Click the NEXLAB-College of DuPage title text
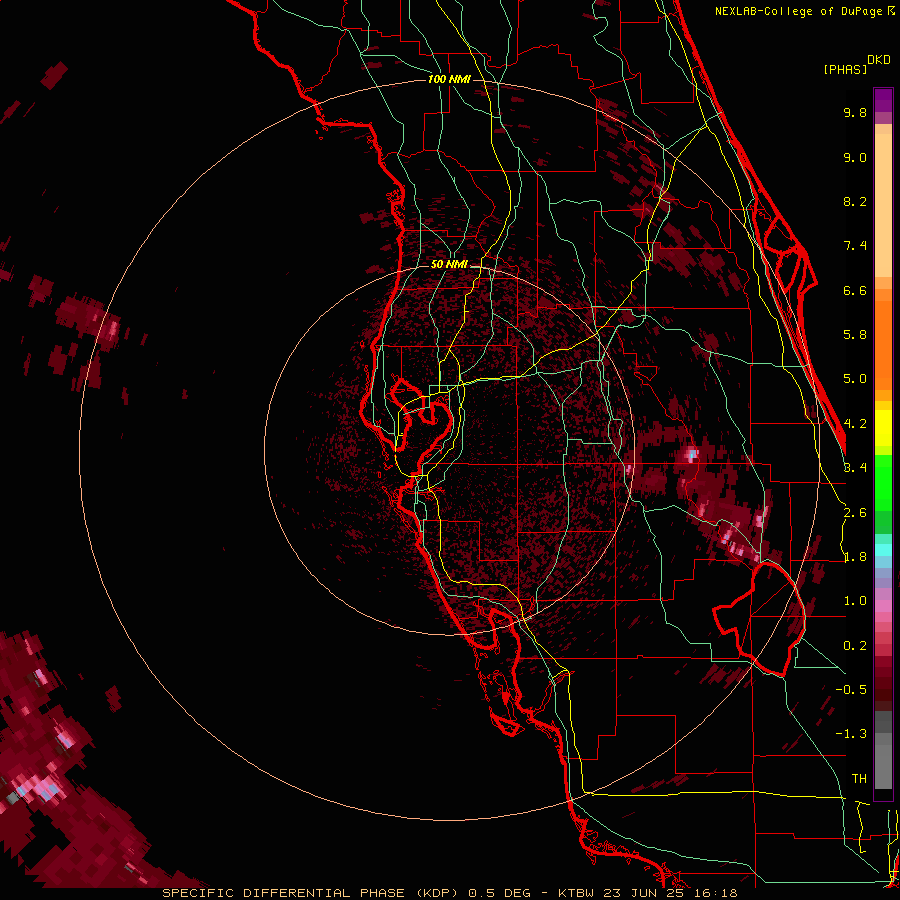The width and height of the screenshot is (900, 900). [x=800, y=11]
